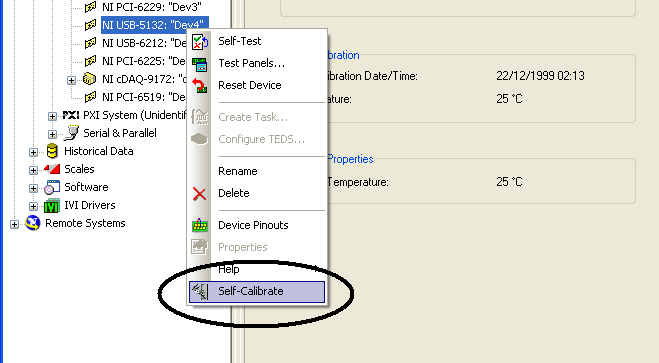
Task: Click the NI cDAQ-9172 chassis icon
Action: (89, 79)
